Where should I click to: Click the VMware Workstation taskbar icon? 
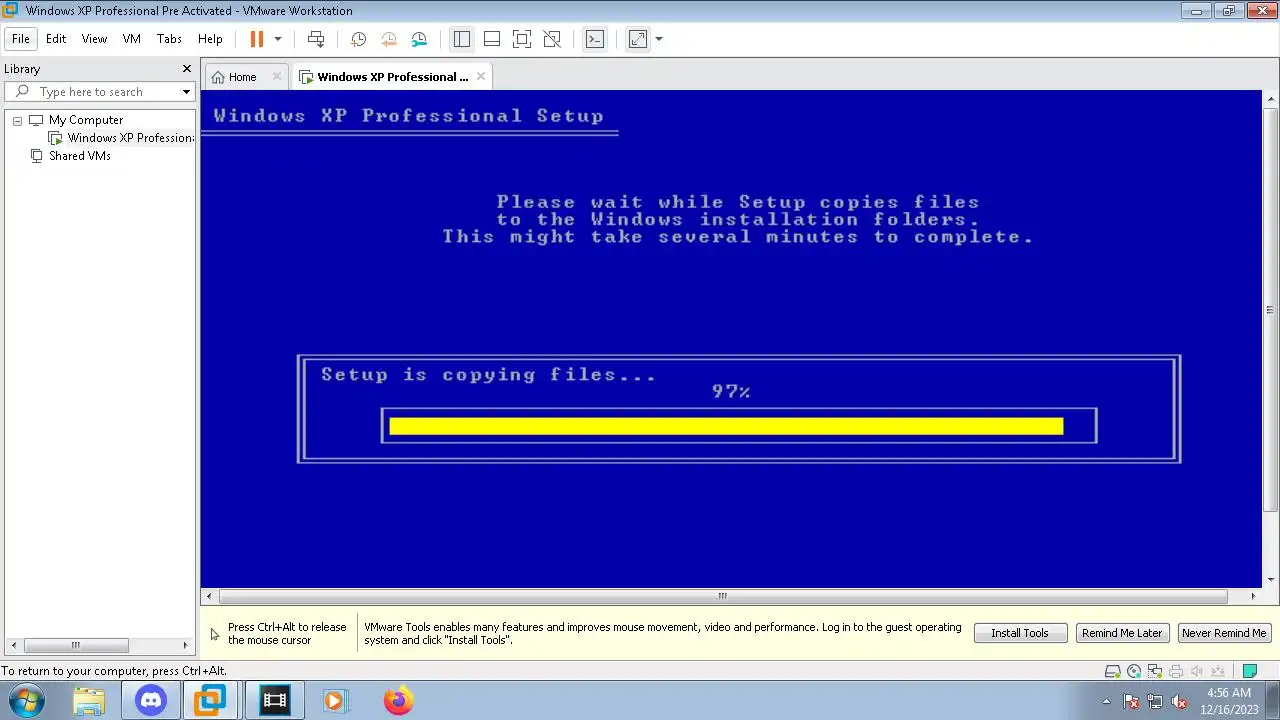click(210, 701)
